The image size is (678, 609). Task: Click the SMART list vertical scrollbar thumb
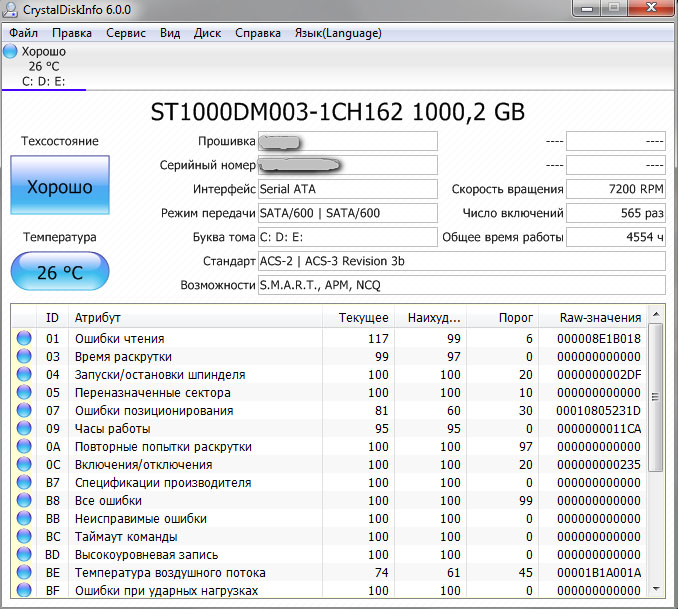(656, 397)
